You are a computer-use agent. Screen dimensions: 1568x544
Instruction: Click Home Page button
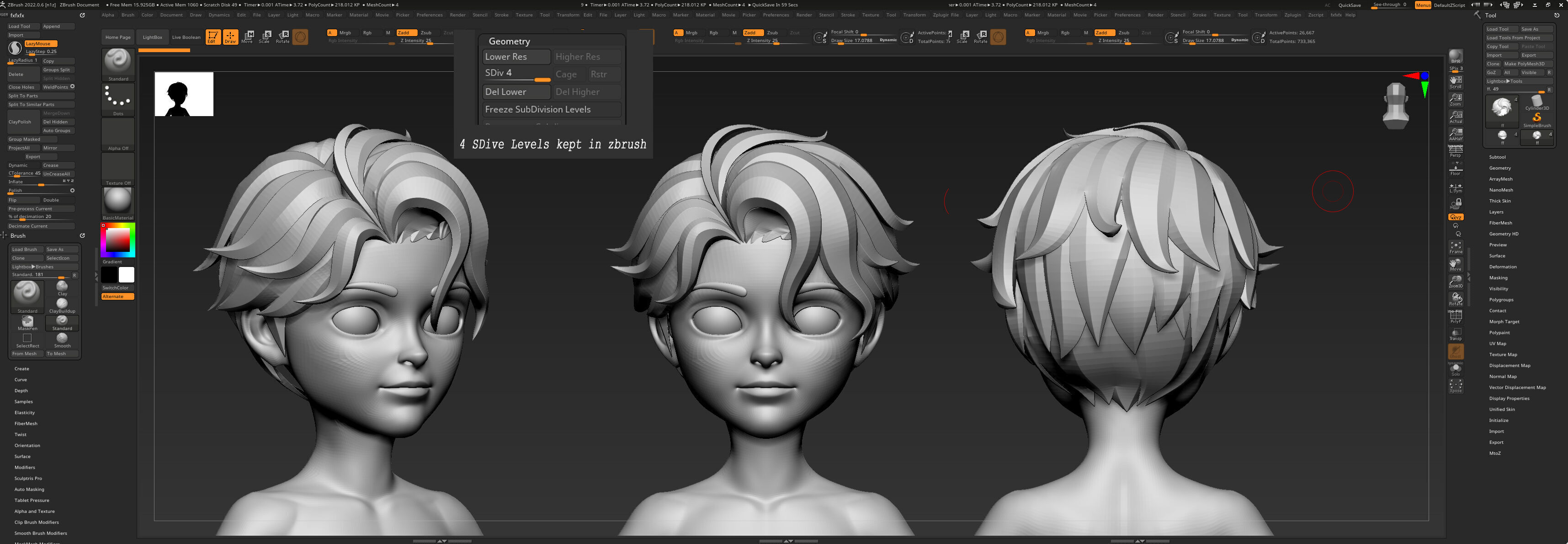tap(118, 37)
